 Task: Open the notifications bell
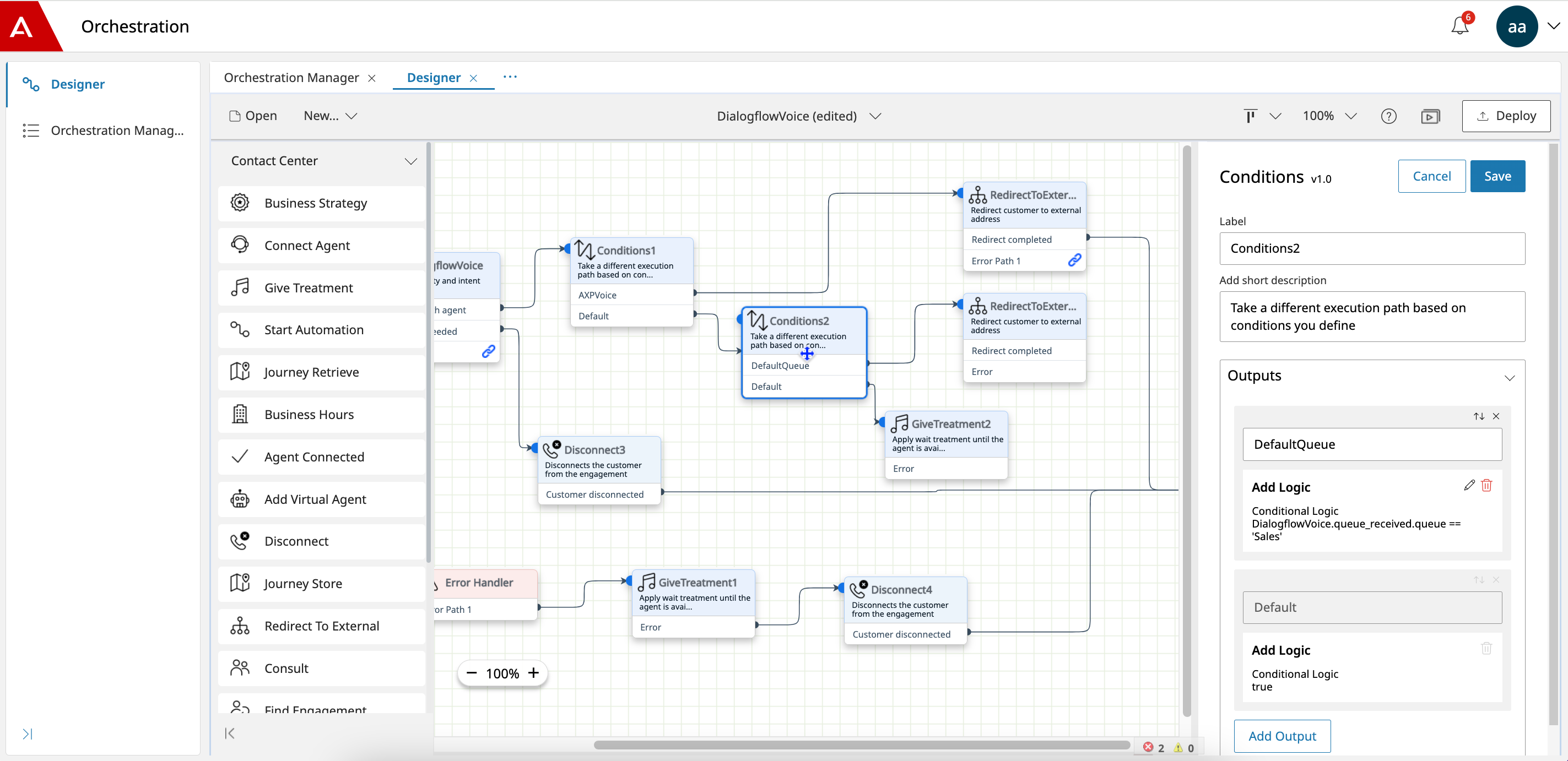coord(1460,26)
